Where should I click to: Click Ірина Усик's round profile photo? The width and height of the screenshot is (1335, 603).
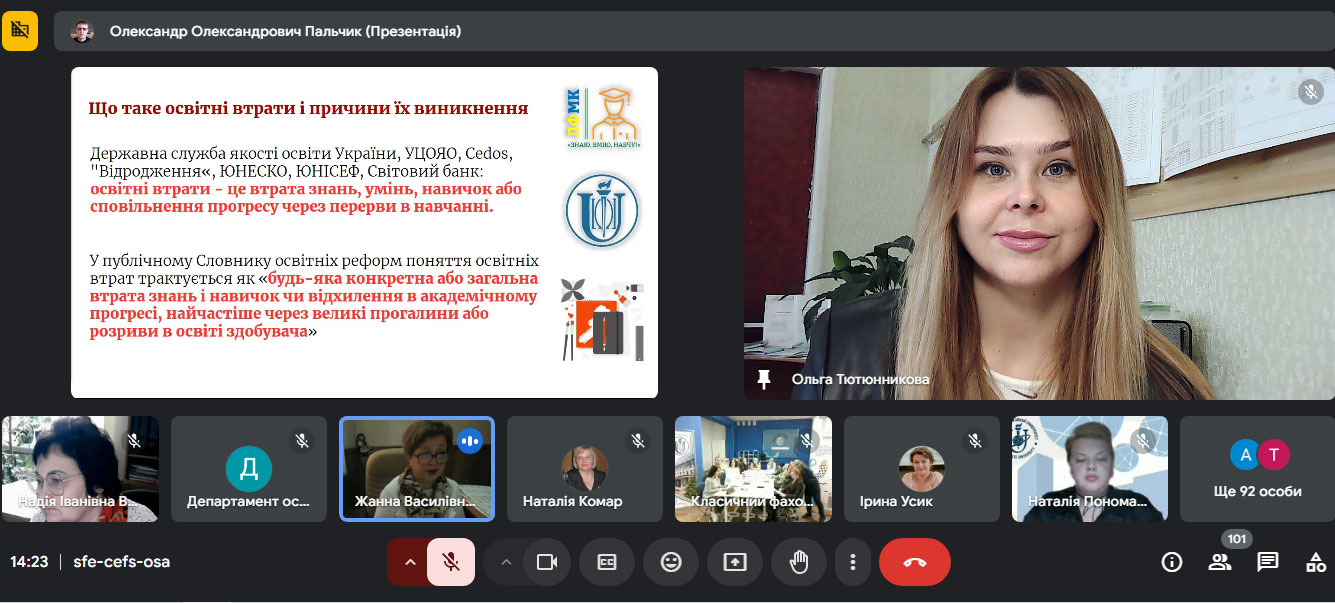point(922,468)
